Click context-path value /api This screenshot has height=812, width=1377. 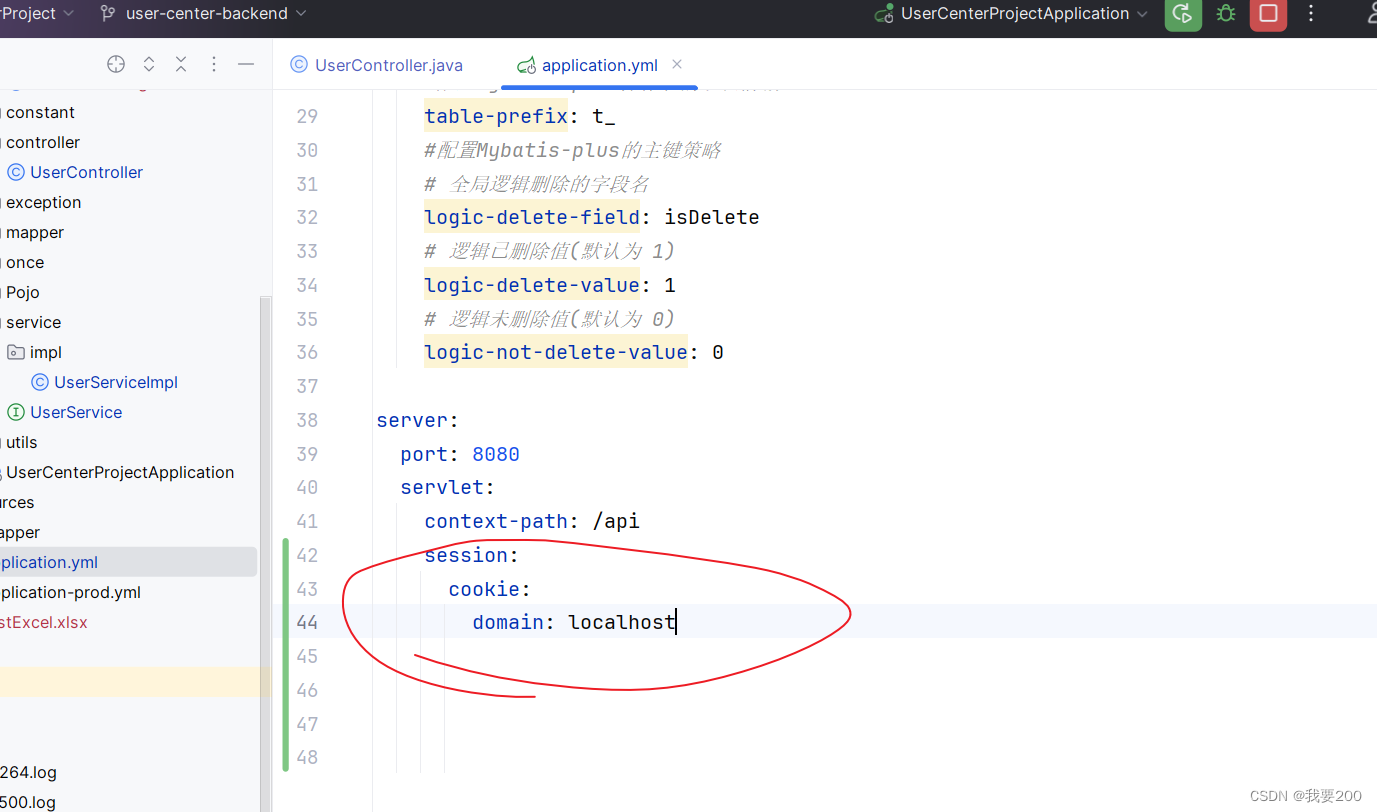coord(616,521)
